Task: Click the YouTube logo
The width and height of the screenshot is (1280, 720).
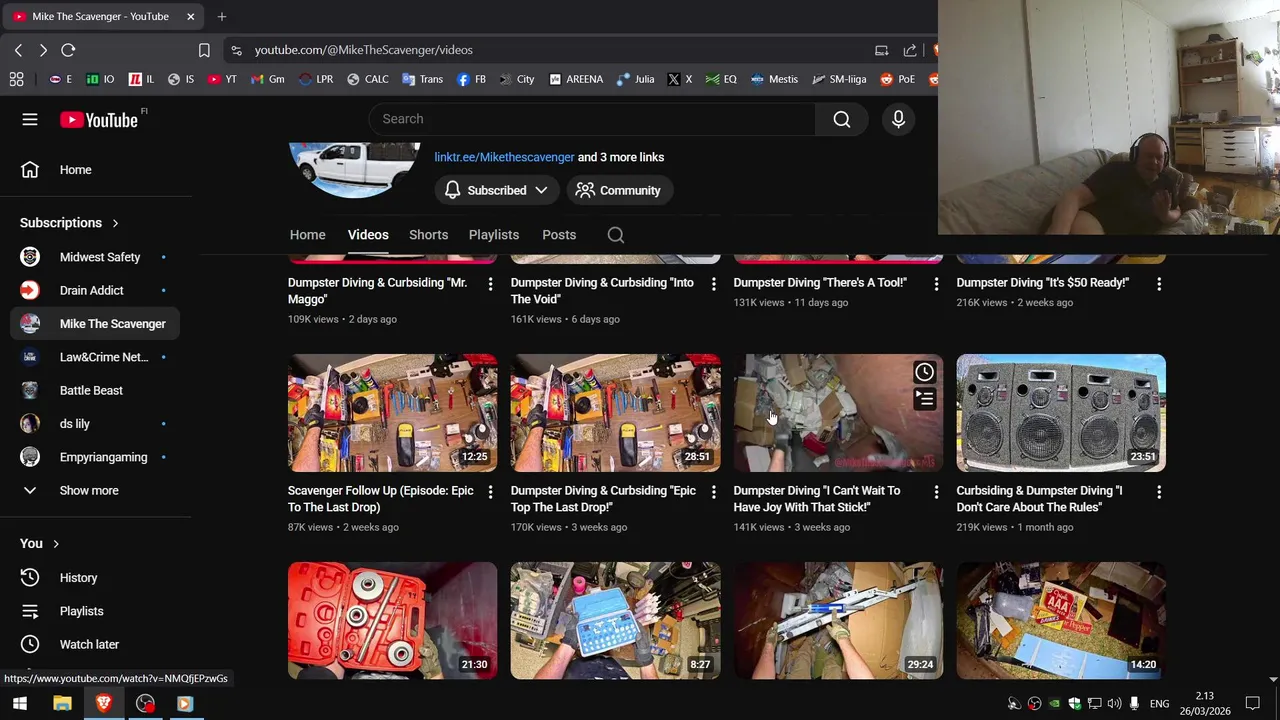Action: [99, 120]
